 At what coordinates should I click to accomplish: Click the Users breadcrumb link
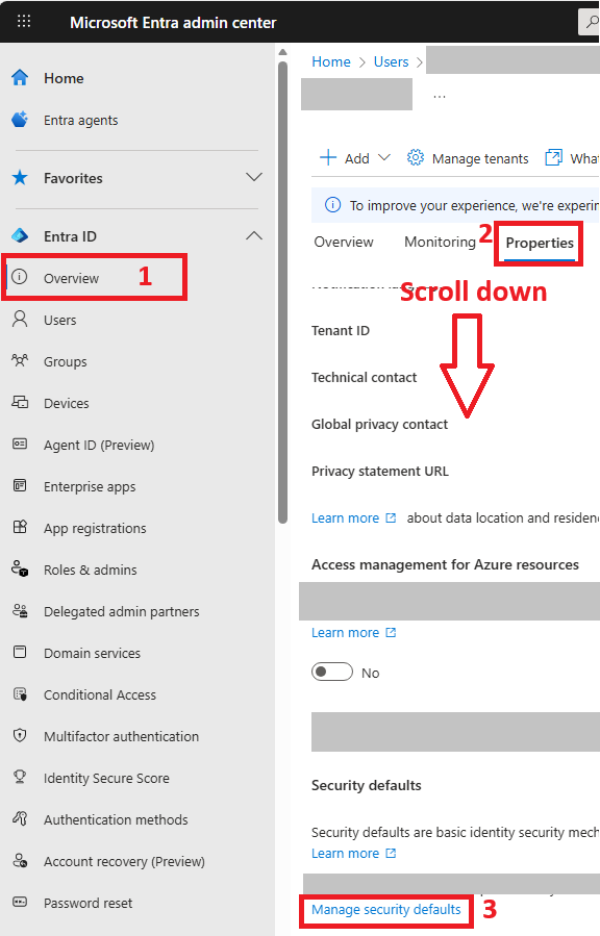tap(391, 61)
